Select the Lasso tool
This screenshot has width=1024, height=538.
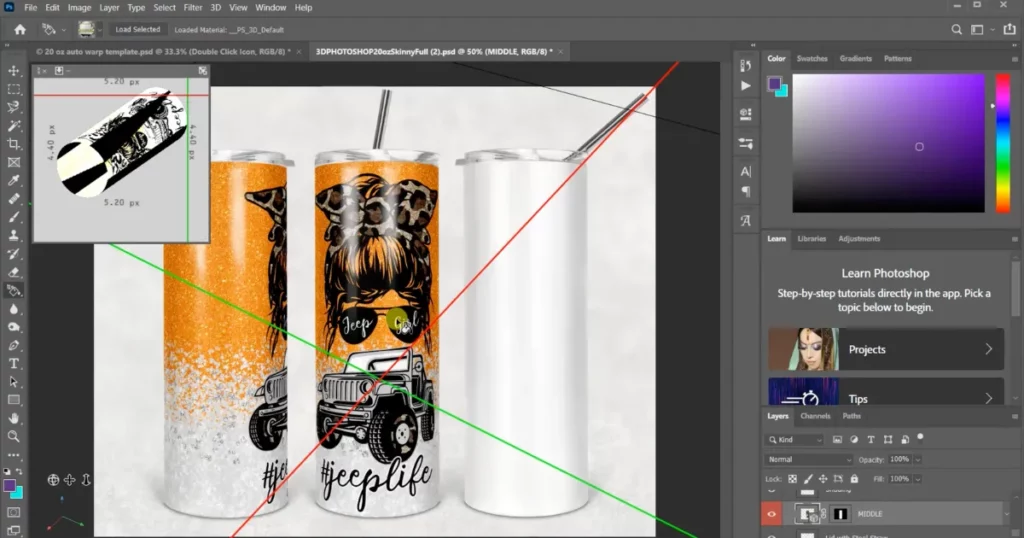coord(14,107)
